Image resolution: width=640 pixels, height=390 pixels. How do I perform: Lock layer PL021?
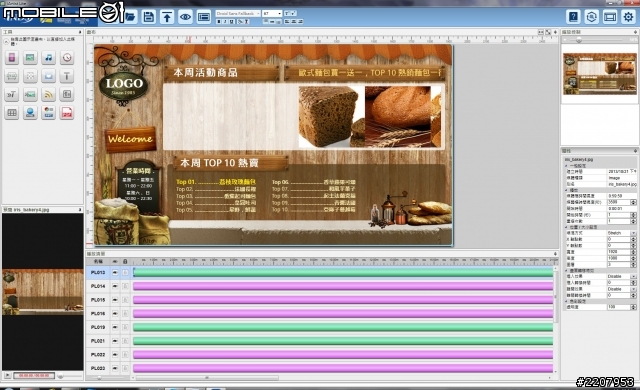[125, 341]
